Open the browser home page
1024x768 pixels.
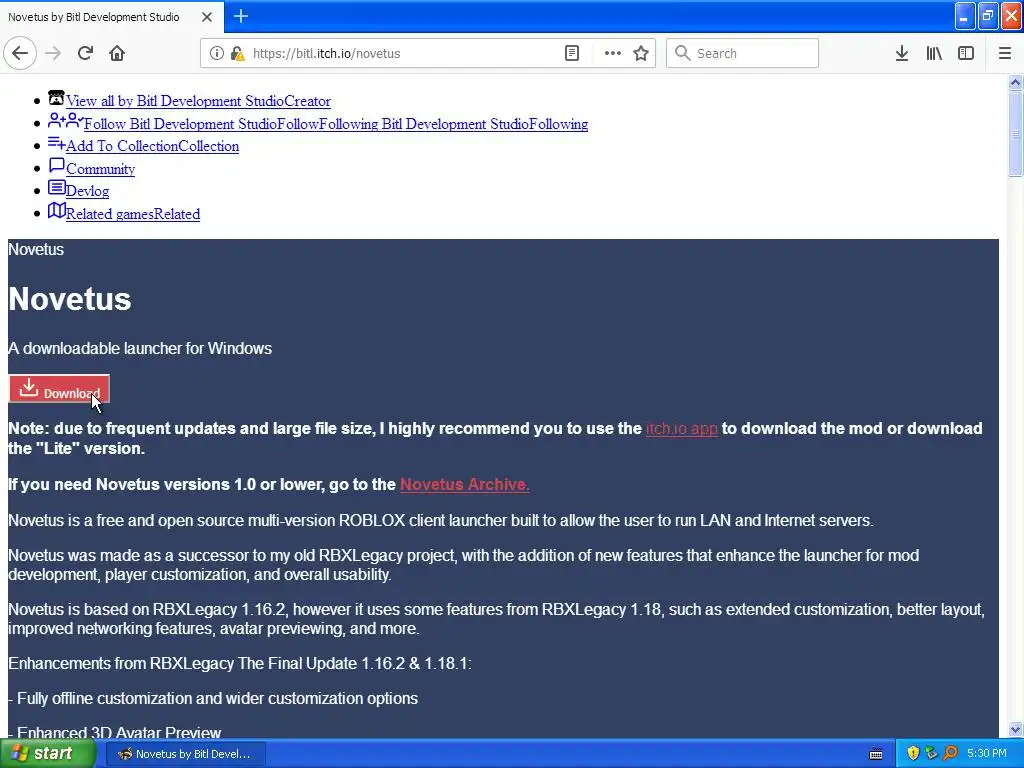tap(117, 53)
